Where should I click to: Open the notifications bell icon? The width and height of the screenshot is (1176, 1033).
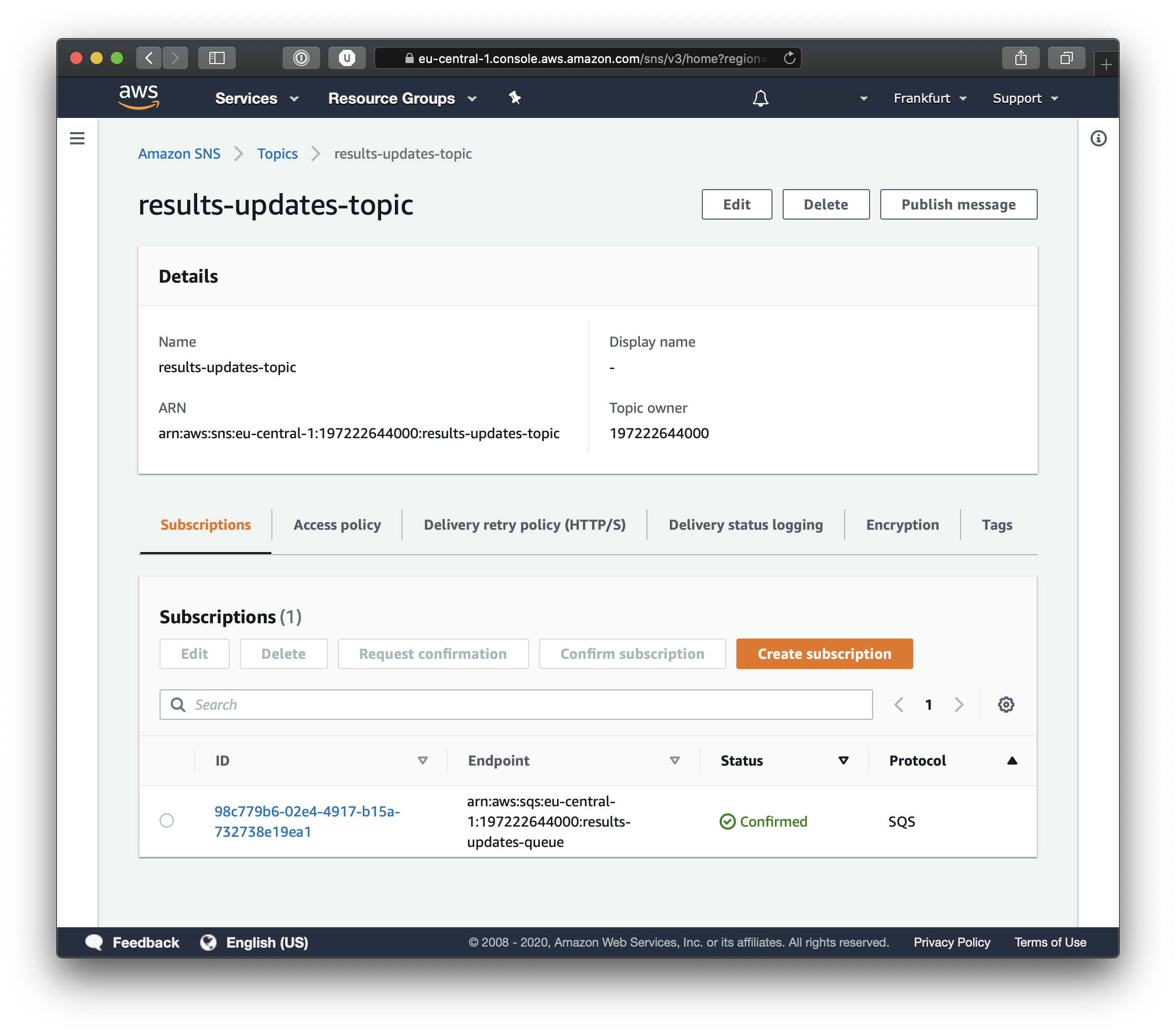760,99
